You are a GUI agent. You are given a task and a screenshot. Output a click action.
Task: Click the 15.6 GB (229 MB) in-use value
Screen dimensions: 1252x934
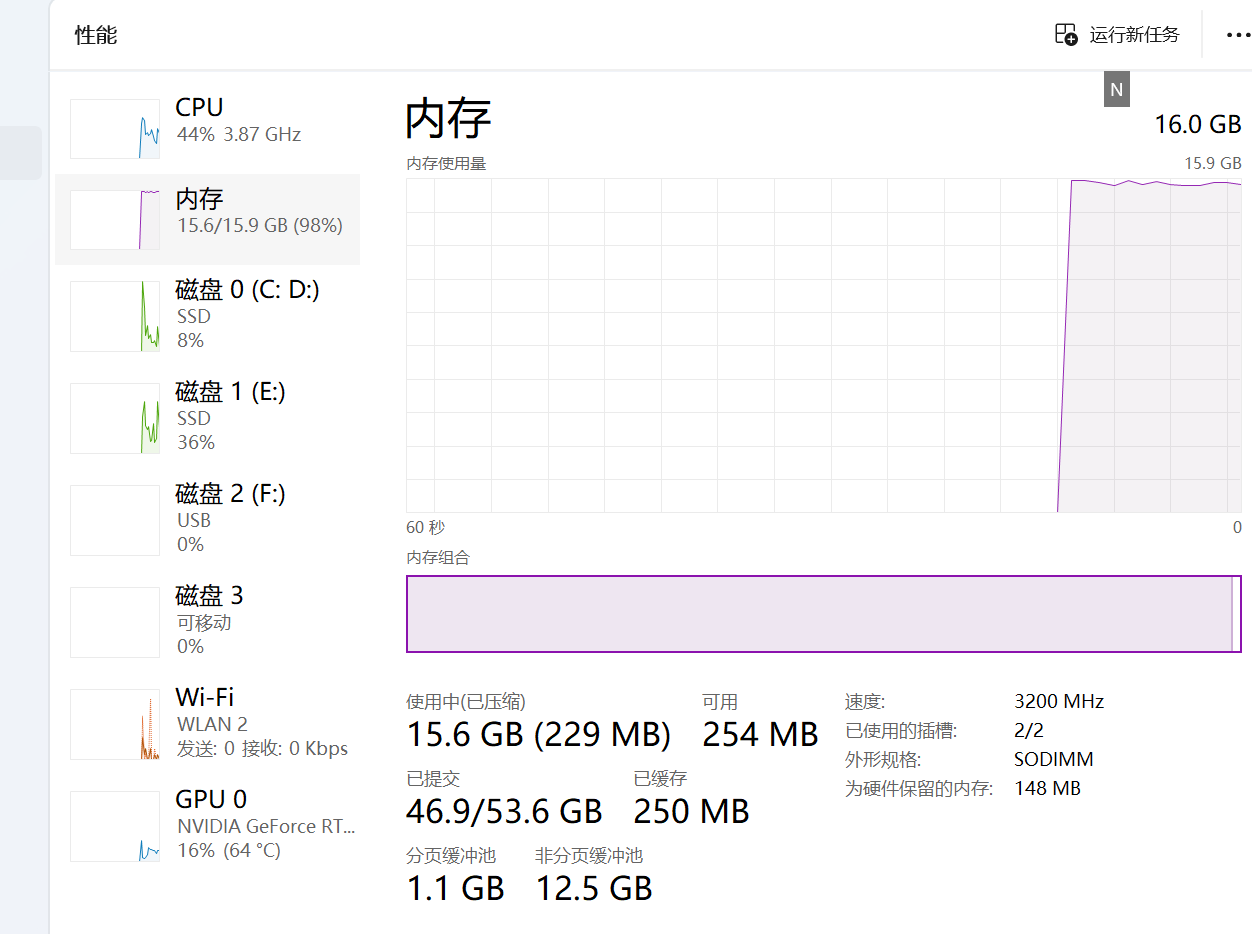click(x=538, y=735)
